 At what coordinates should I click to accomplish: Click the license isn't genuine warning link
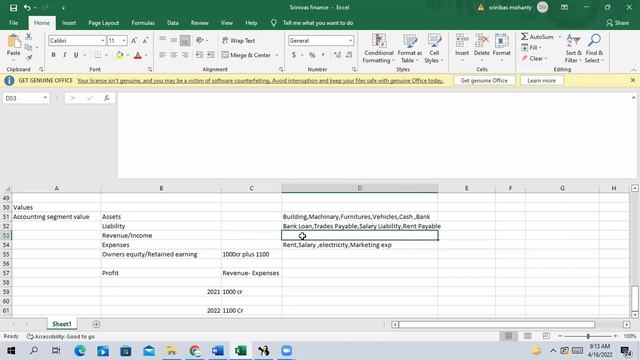click(260, 80)
